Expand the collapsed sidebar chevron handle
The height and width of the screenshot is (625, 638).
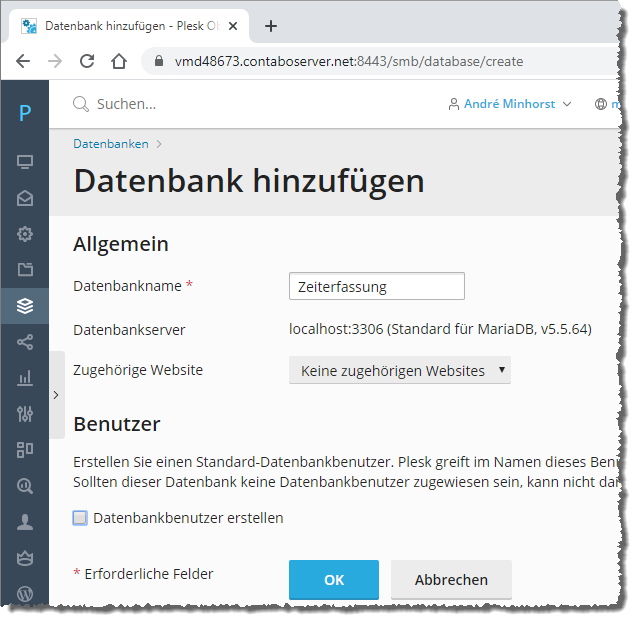[x=56, y=395]
